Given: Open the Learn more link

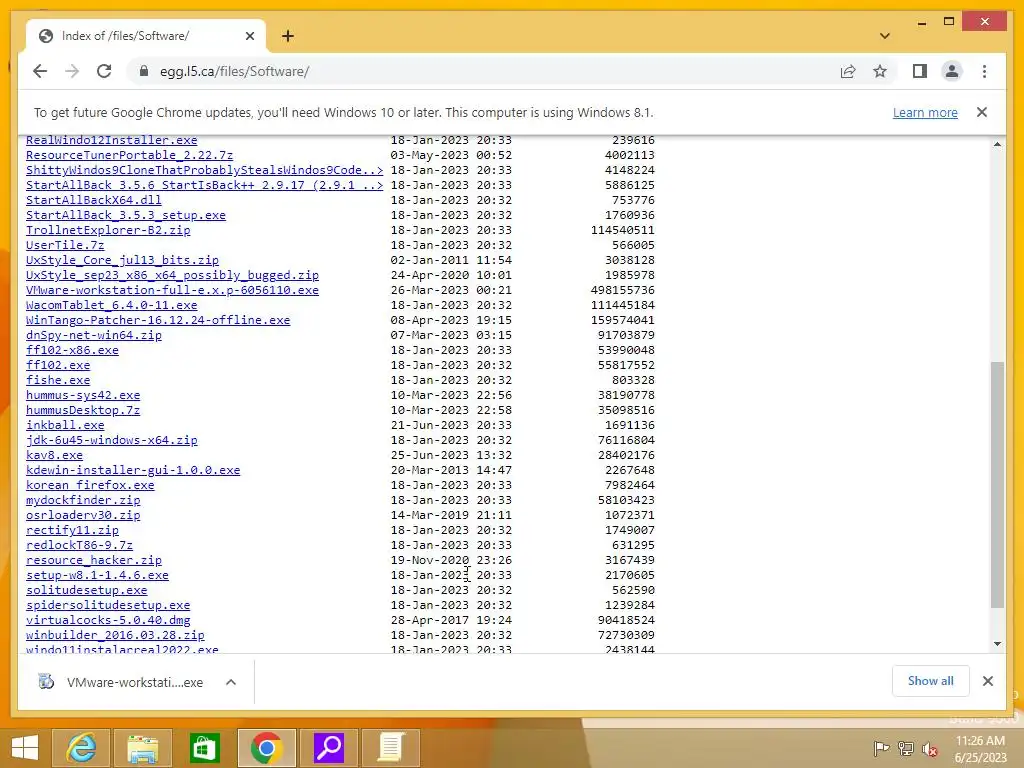Looking at the screenshot, I should [925, 112].
